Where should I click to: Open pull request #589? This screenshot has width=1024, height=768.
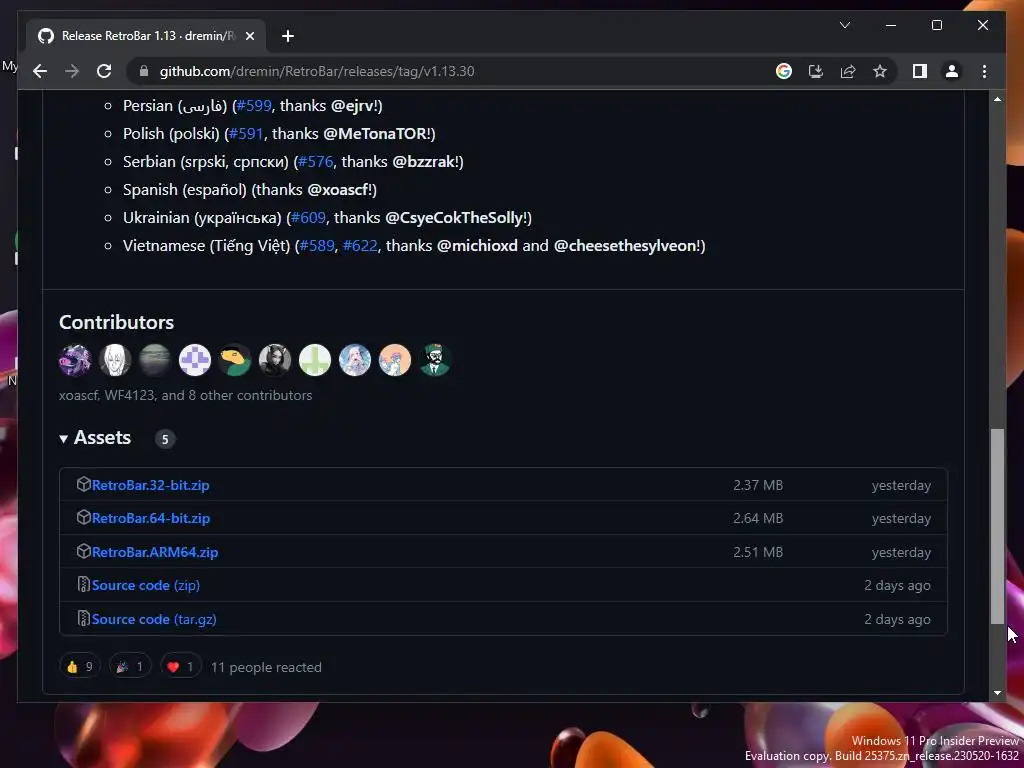pos(317,246)
